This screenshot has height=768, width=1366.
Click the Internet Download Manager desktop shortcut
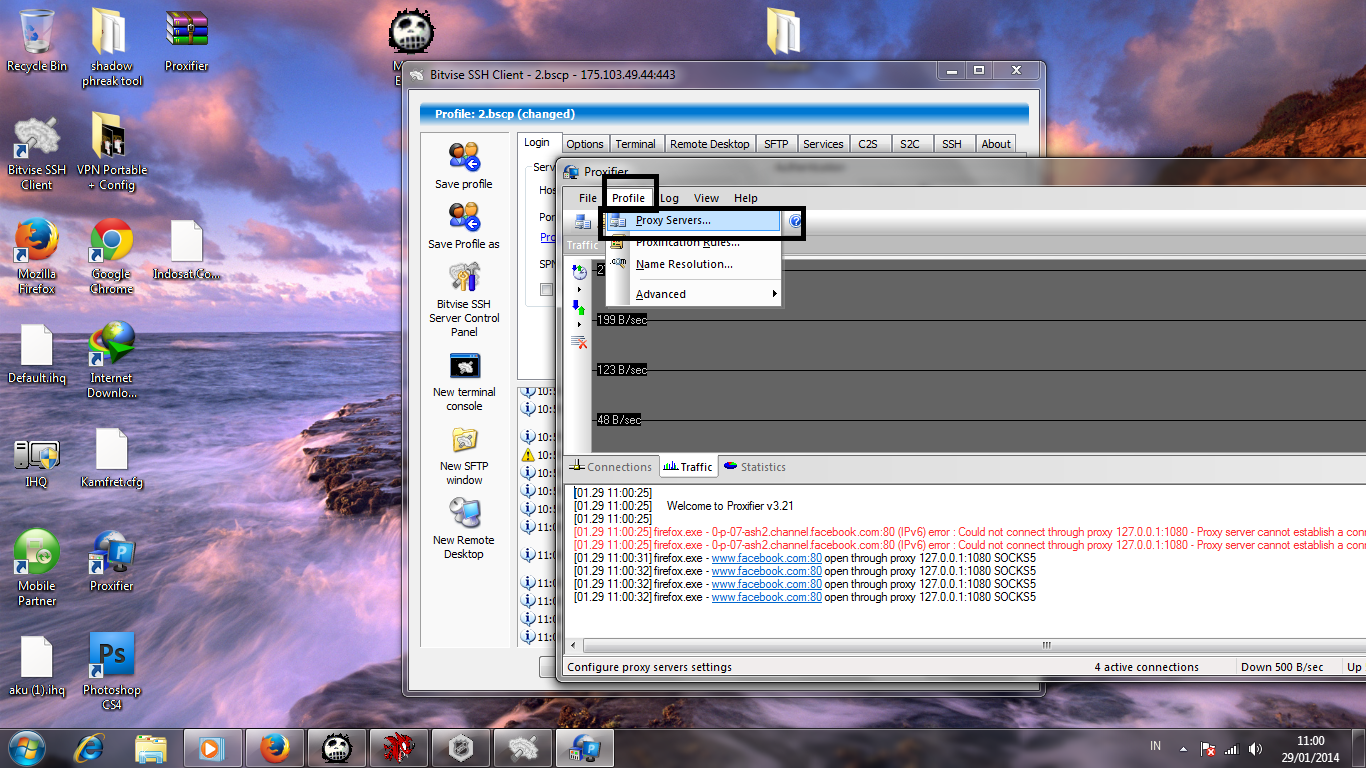(112, 360)
